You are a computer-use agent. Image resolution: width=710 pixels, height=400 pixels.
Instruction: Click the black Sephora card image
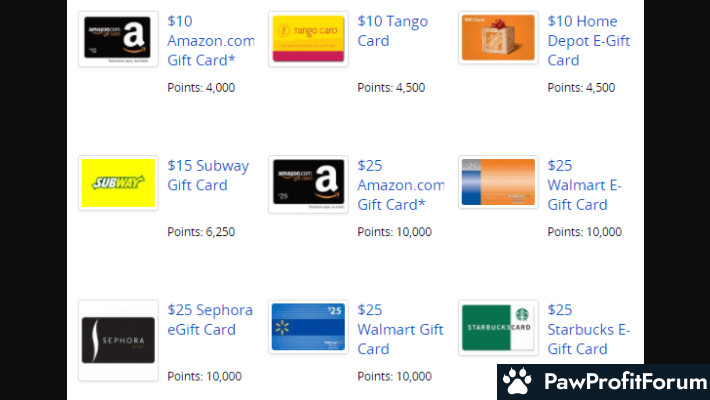118,340
